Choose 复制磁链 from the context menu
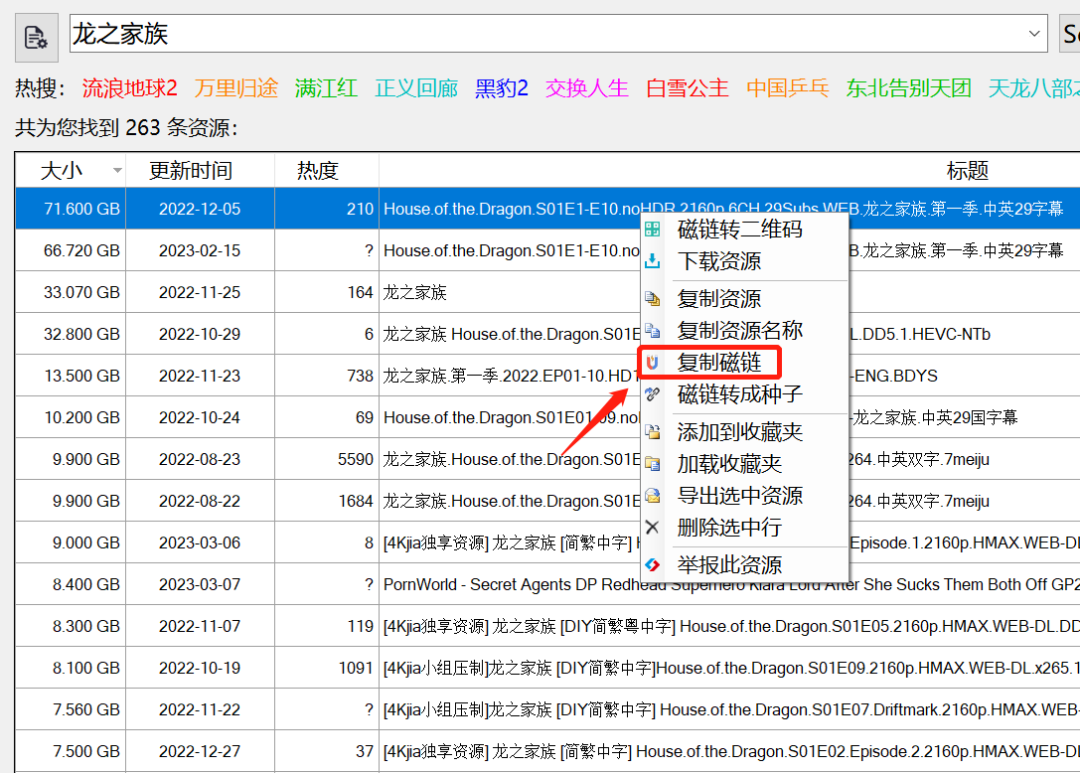Viewport: 1080px width, 773px height. point(719,362)
